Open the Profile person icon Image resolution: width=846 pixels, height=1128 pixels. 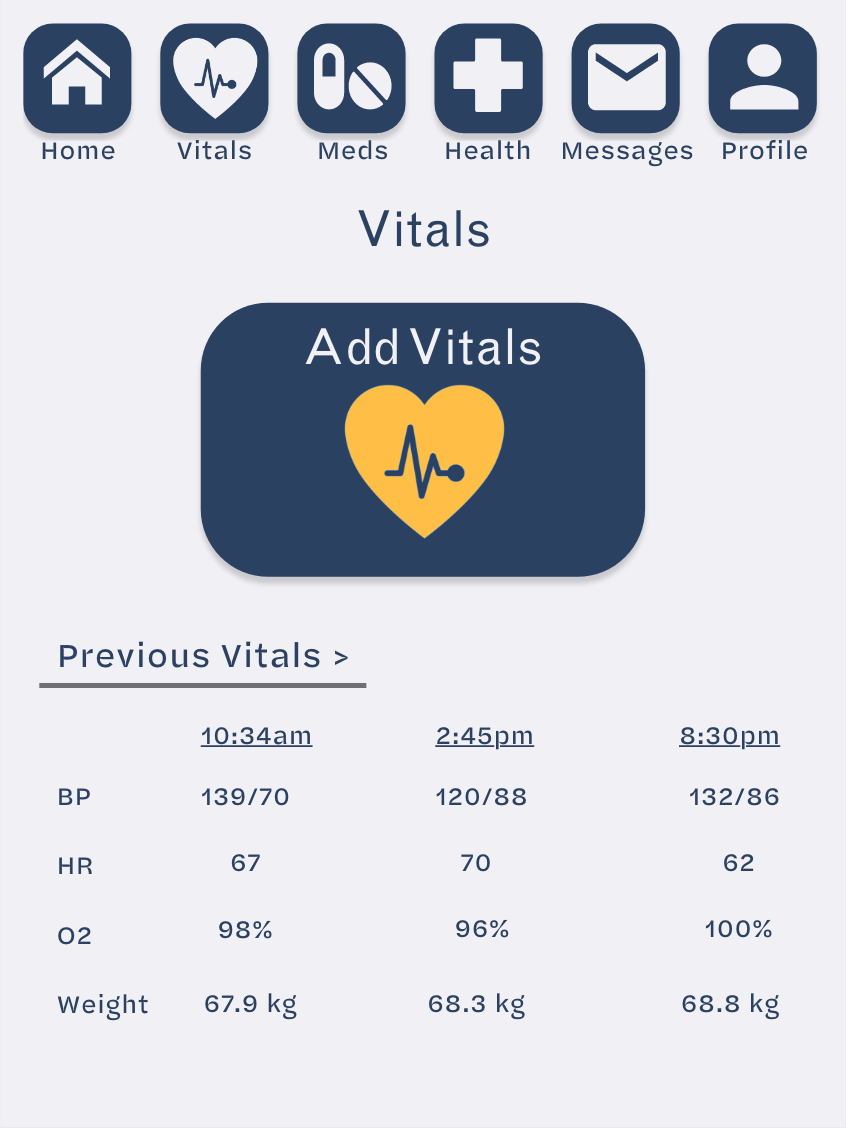click(763, 78)
